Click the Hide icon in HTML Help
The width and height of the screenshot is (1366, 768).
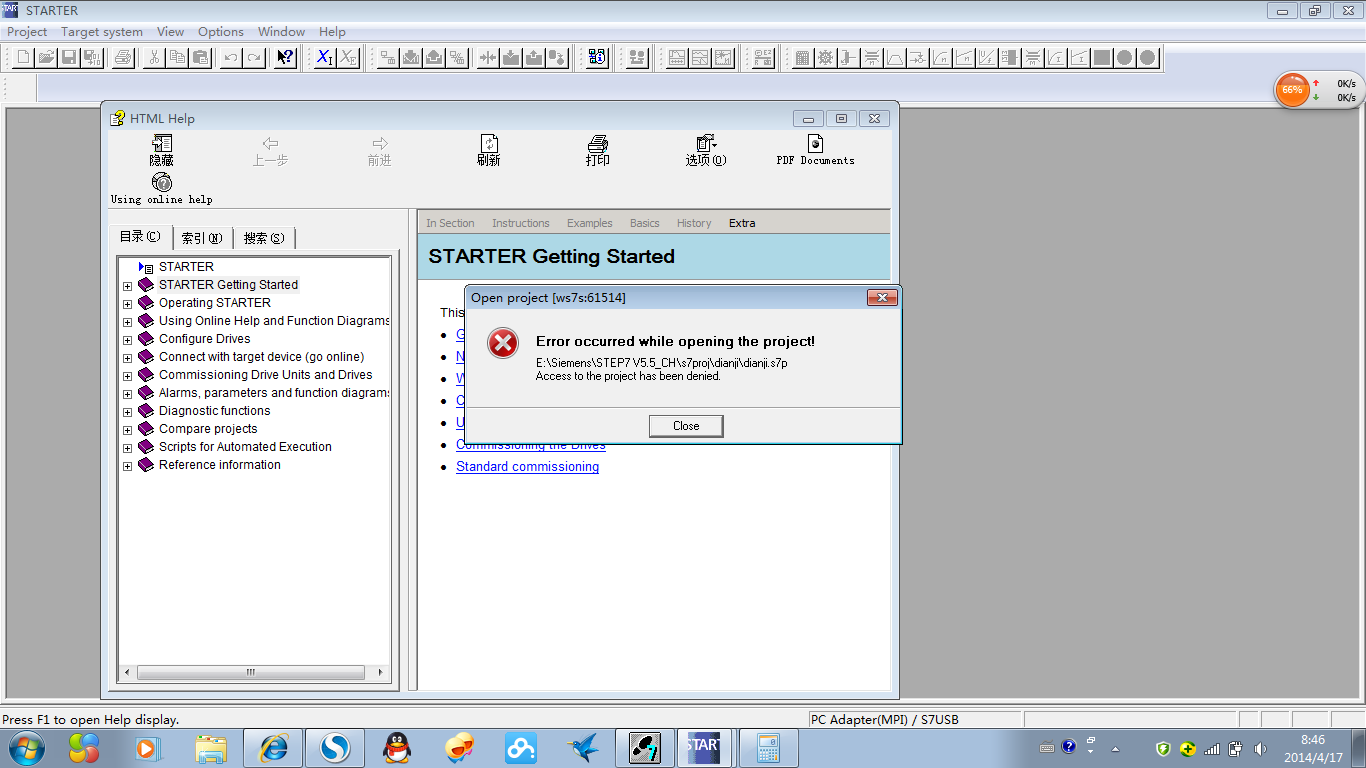[x=162, y=151]
